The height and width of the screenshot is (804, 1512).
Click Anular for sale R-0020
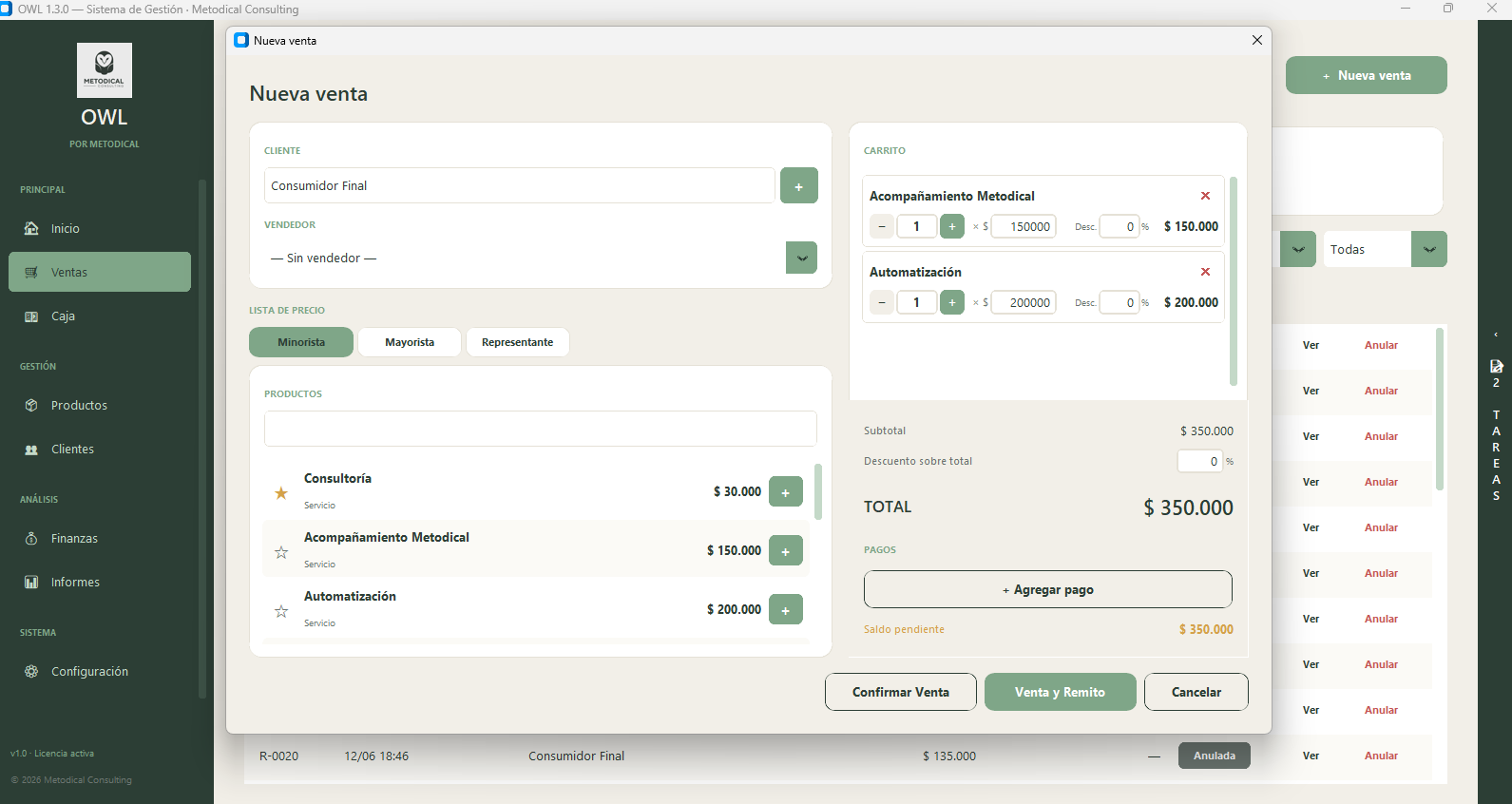coord(1381,756)
